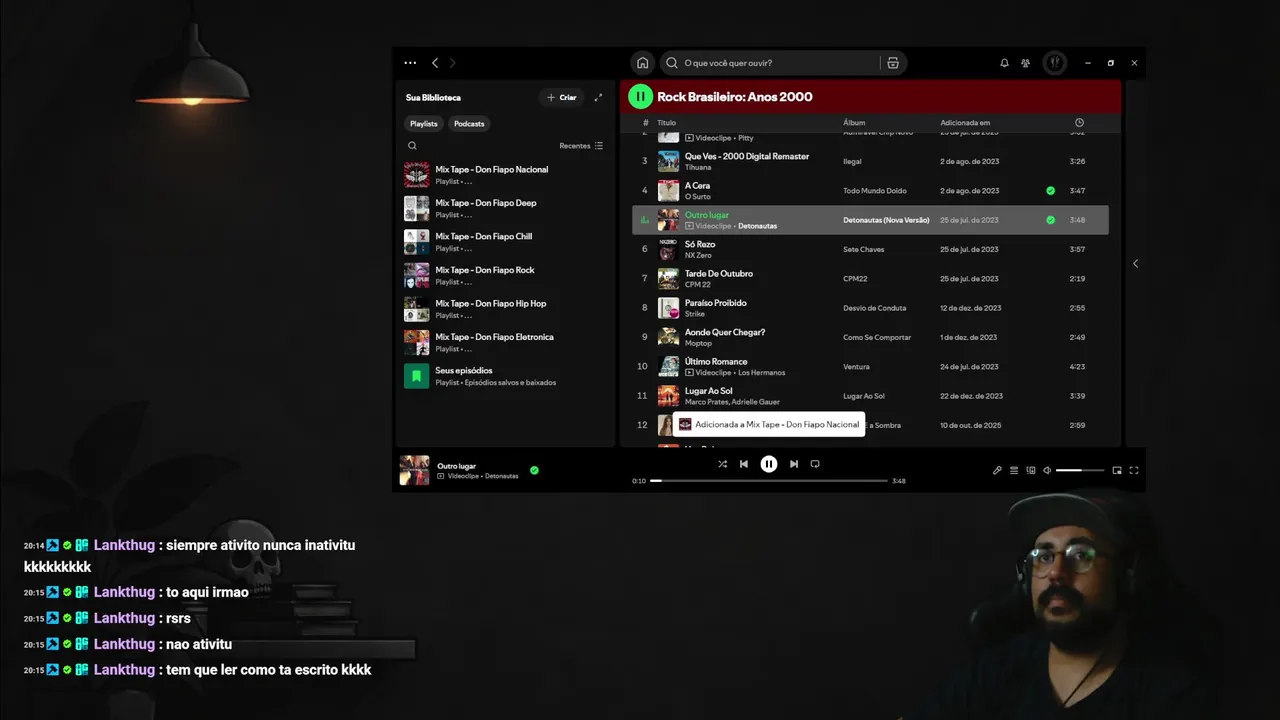Open artist Tihuana link

698,167
